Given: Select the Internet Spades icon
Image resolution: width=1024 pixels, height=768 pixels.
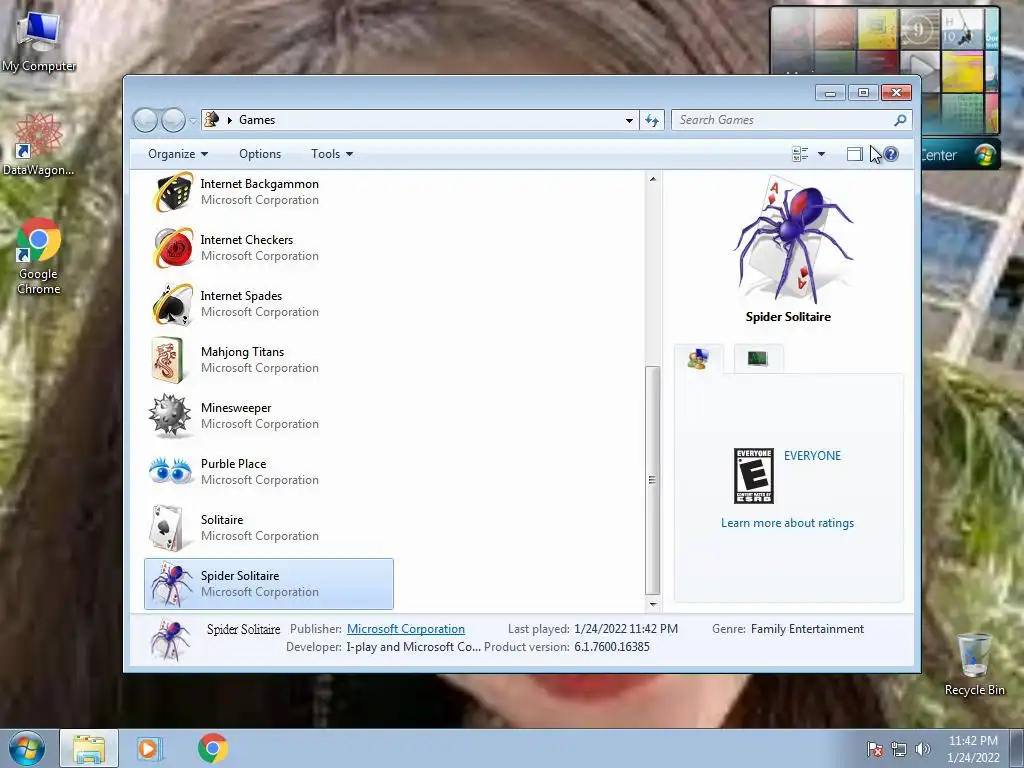Looking at the screenshot, I should [x=172, y=304].
